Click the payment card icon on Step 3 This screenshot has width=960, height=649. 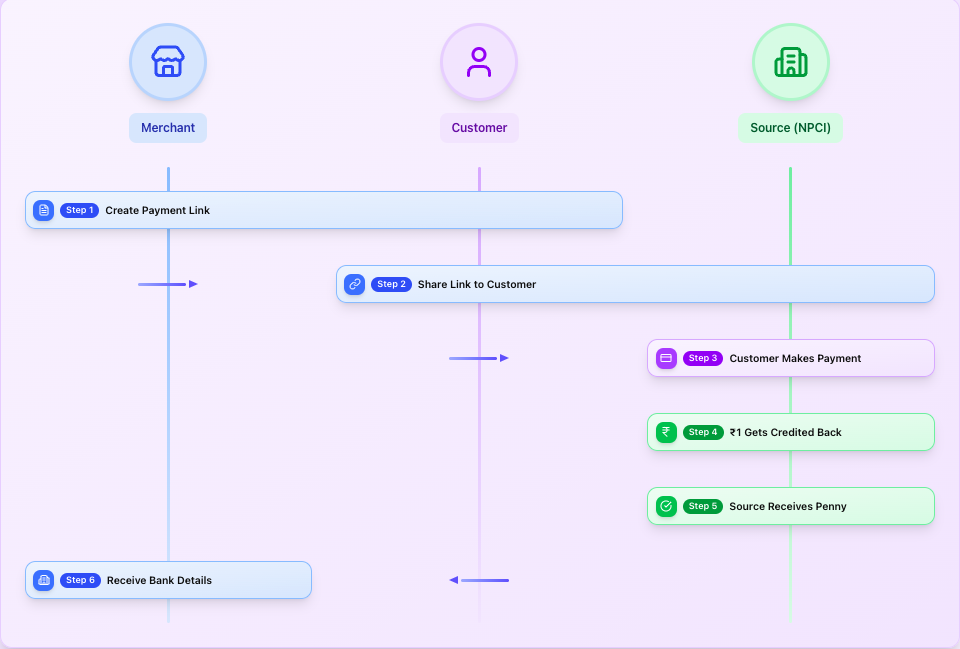point(666,358)
